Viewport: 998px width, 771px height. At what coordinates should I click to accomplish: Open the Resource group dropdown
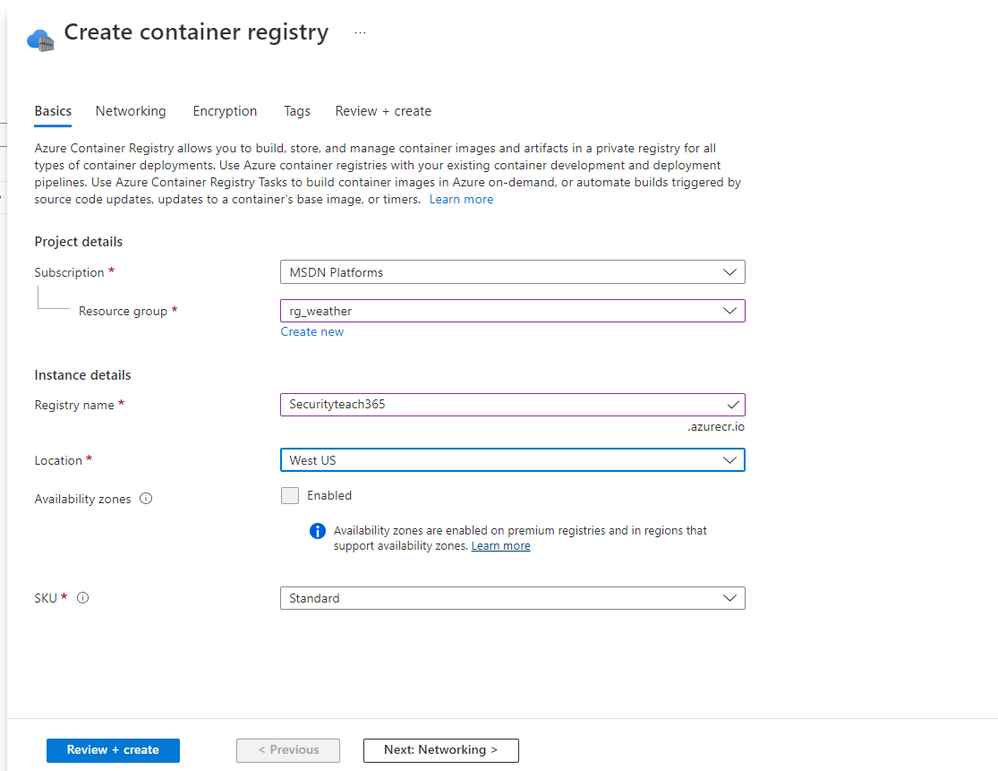[x=512, y=311]
